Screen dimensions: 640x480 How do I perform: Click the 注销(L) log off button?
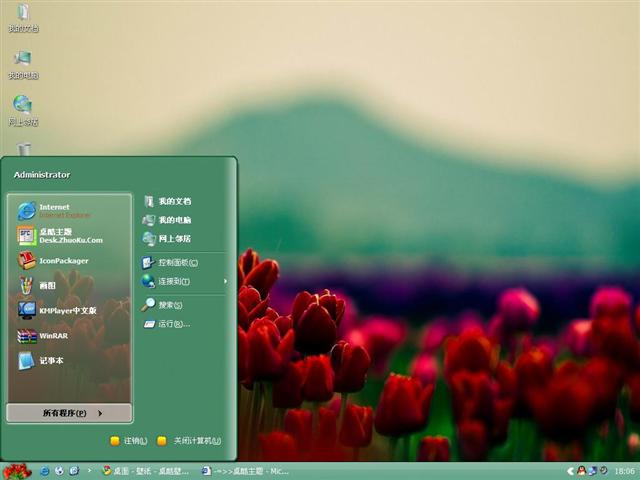[129, 441]
